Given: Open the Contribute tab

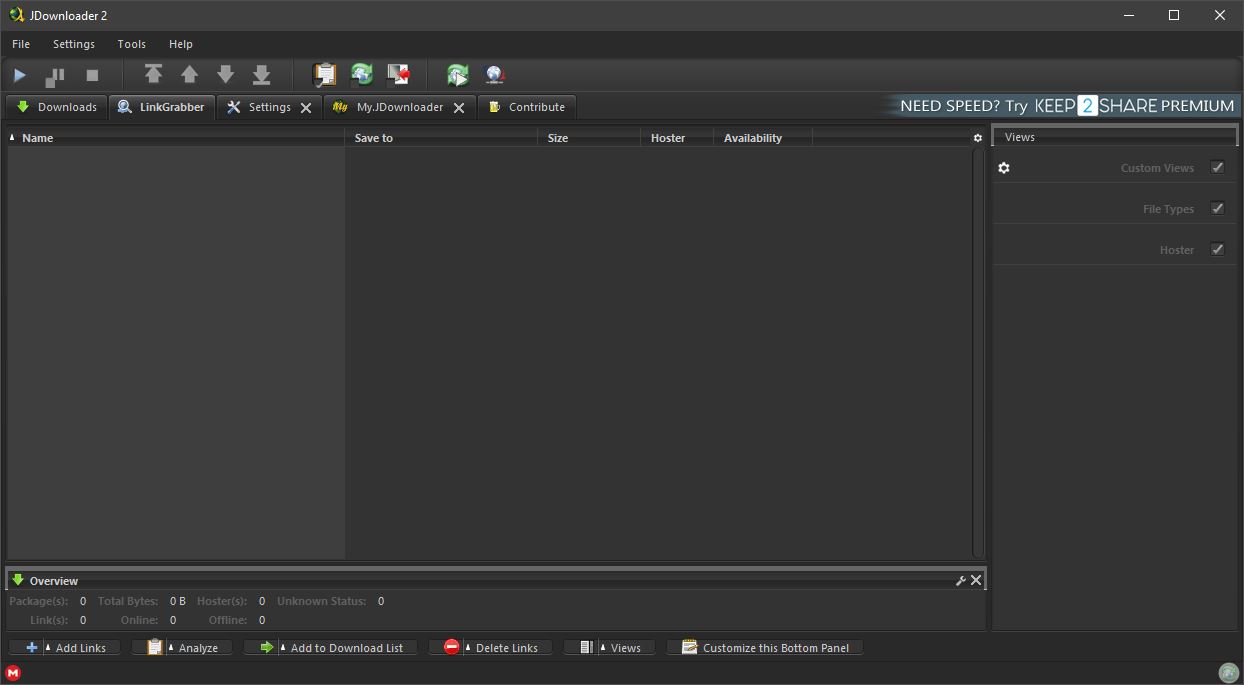Looking at the screenshot, I should 527,107.
